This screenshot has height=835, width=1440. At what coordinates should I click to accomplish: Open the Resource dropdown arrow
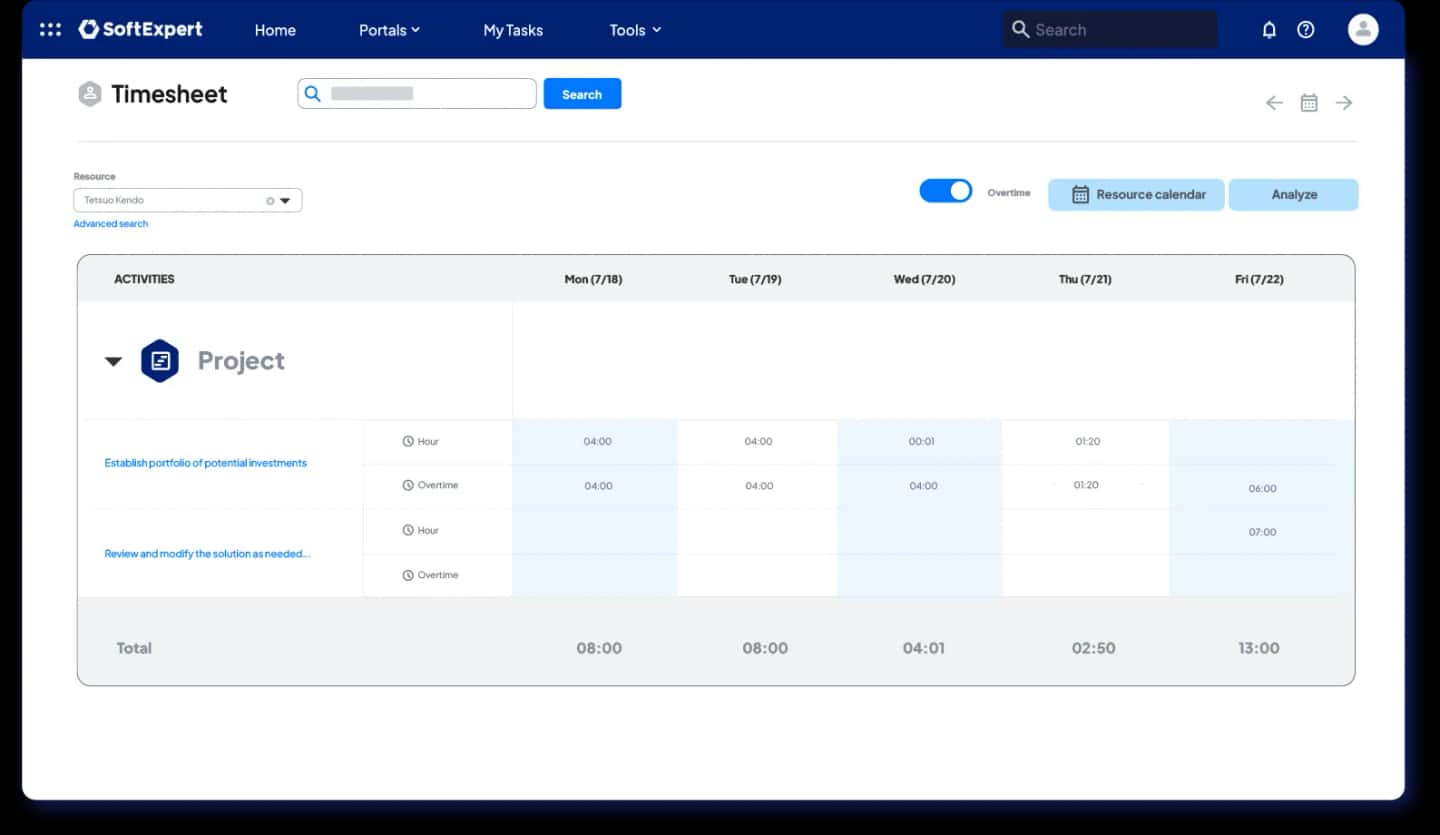tap(285, 201)
